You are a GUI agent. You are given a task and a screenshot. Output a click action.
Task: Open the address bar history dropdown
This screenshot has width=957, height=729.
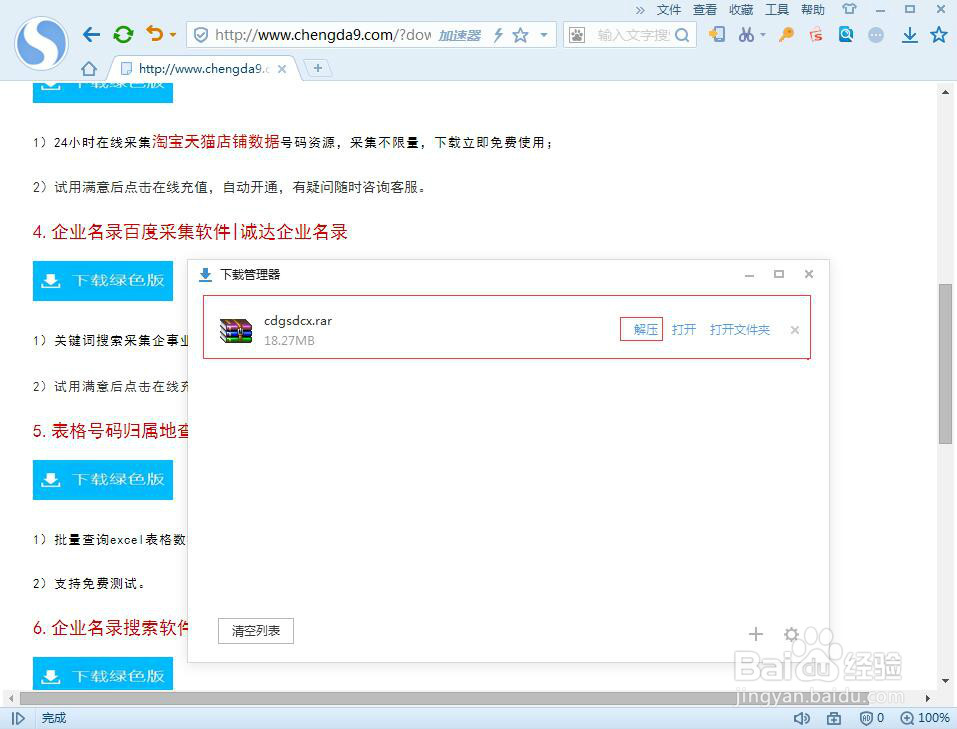543,34
